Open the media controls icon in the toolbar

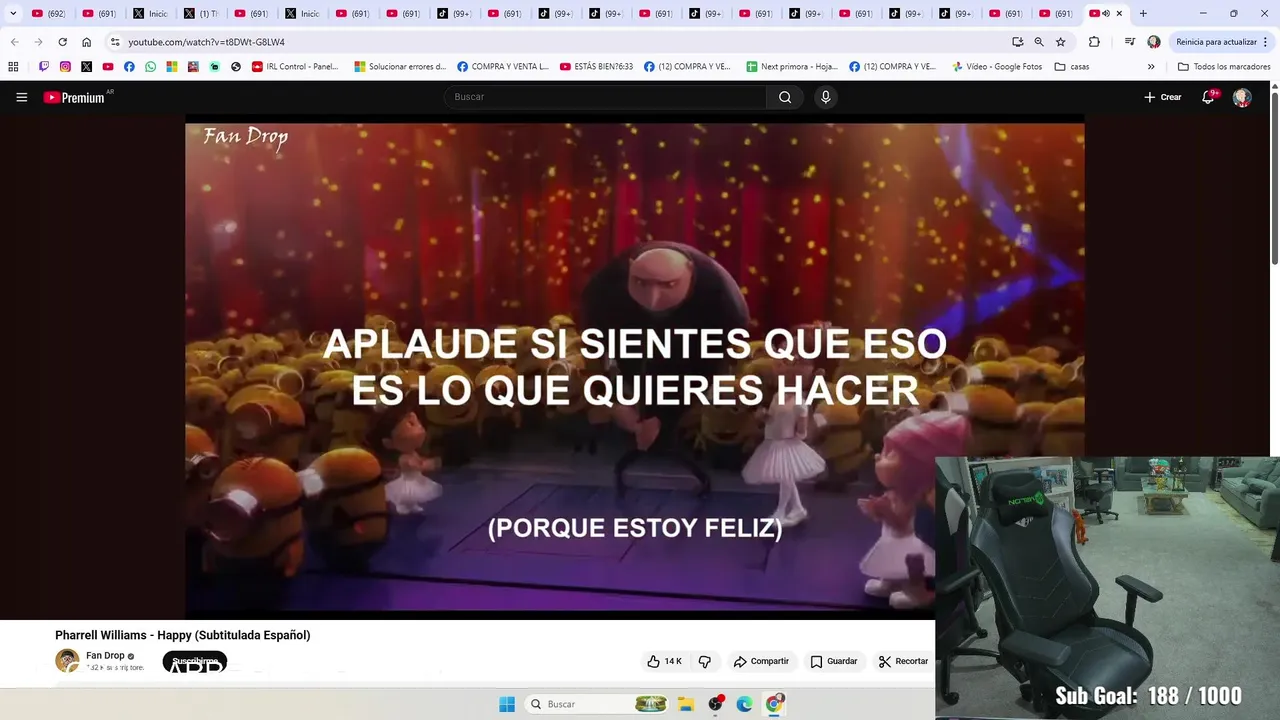click(x=1129, y=42)
